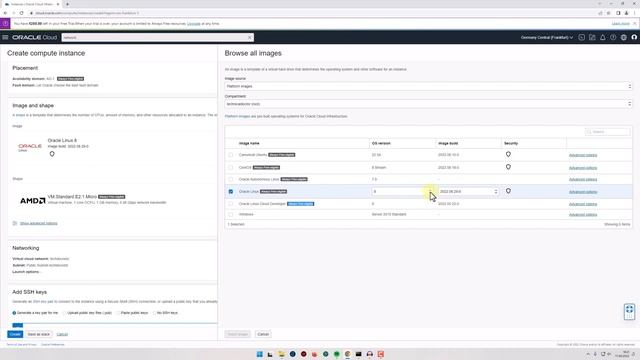Clear the search box with the X icon
640x360 pixels.
click(249, 38)
